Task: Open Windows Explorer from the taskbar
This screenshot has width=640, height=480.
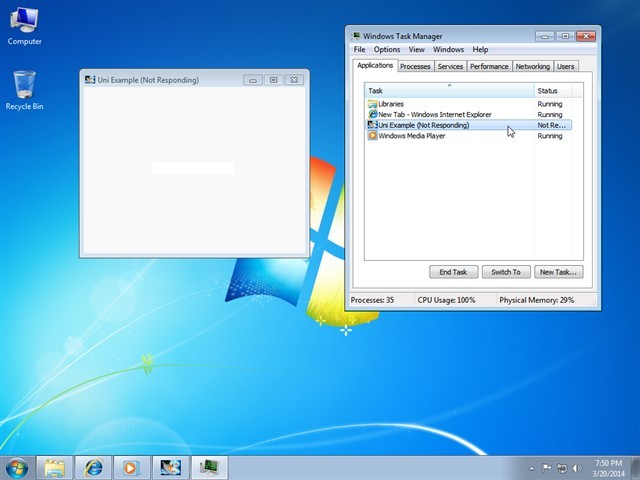Action: pyautogui.click(x=55, y=468)
